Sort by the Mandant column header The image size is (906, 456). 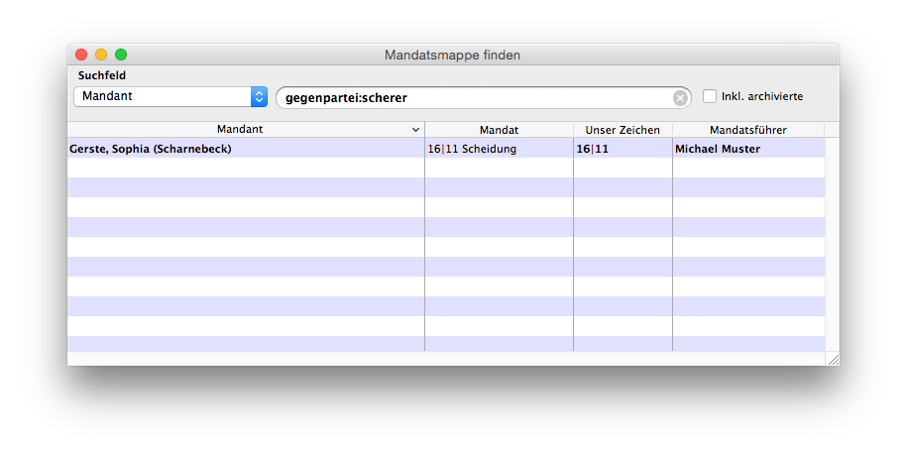point(240,130)
